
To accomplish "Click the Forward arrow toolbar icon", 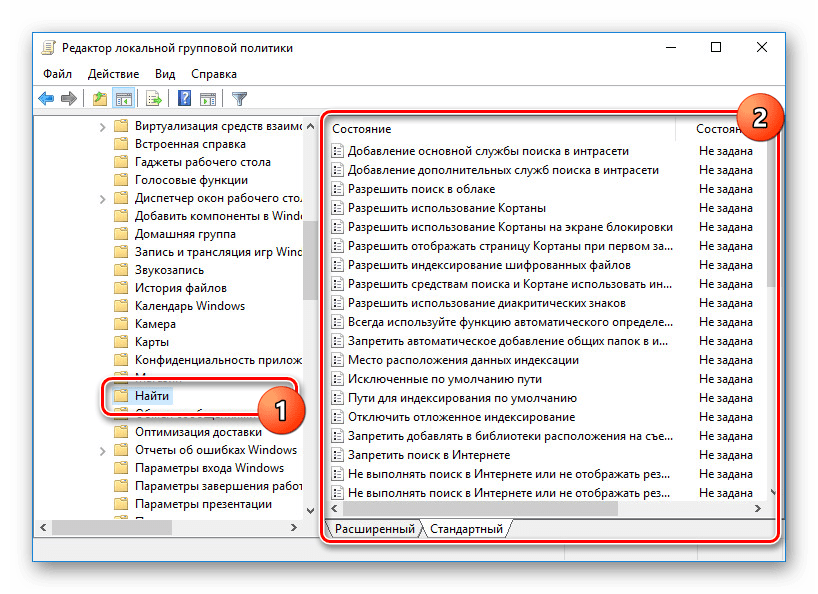I will point(69,98).
